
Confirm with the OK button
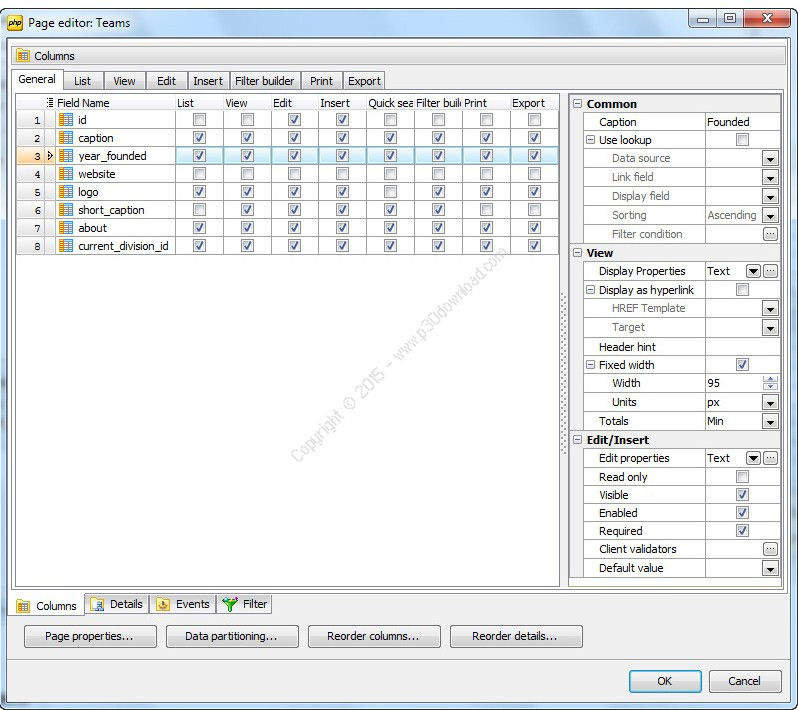(x=665, y=681)
